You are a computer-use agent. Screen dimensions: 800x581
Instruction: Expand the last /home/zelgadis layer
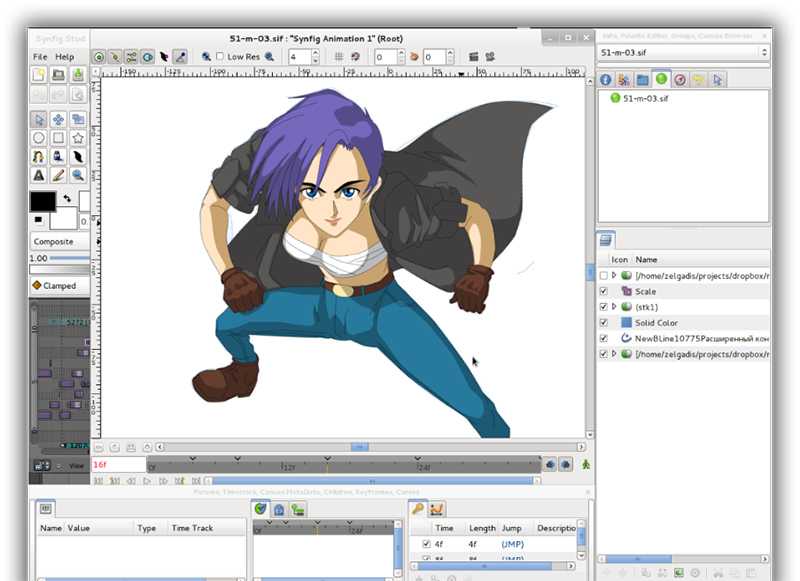point(614,353)
